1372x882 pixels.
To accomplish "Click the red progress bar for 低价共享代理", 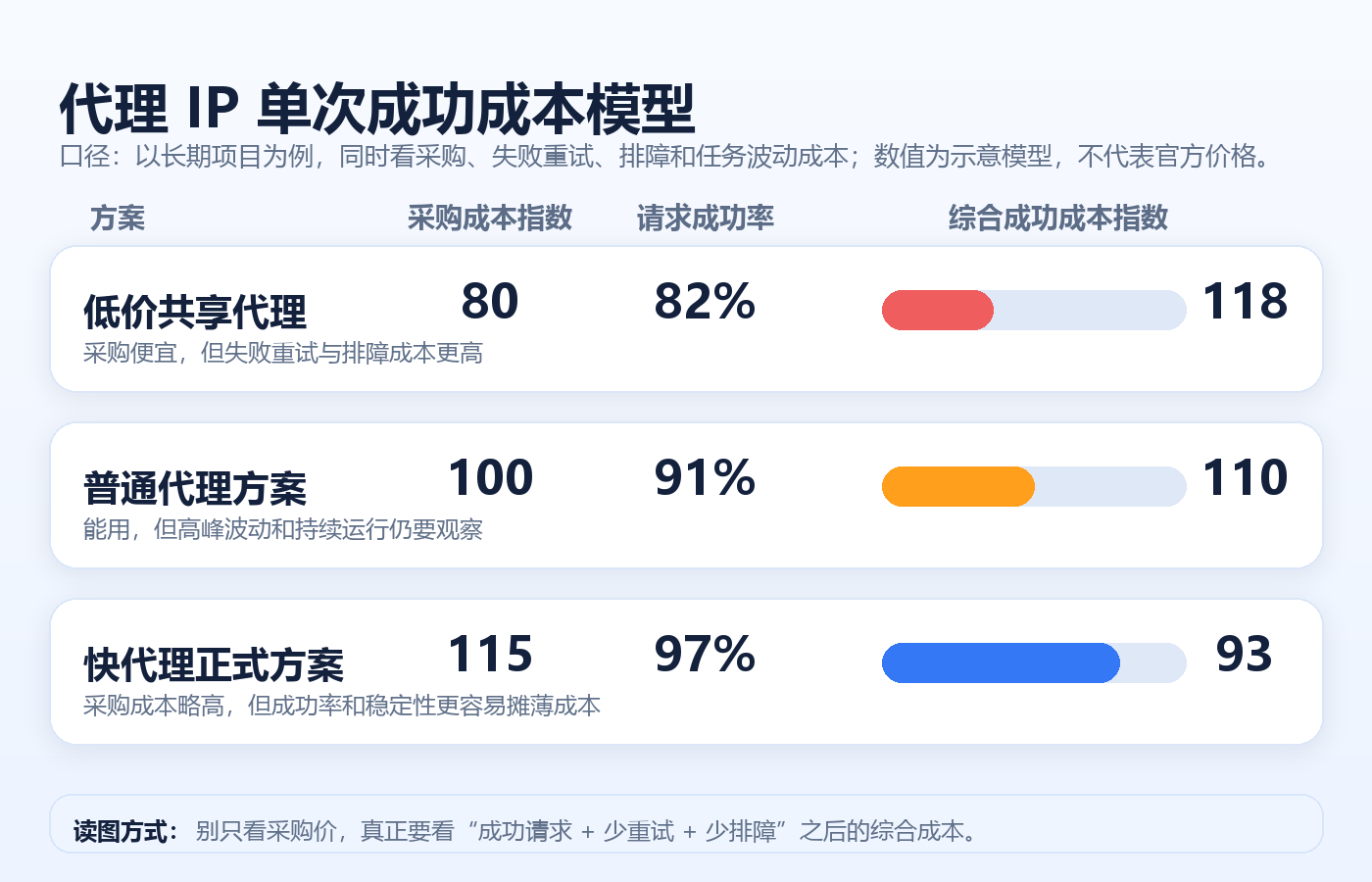I will coord(938,310).
